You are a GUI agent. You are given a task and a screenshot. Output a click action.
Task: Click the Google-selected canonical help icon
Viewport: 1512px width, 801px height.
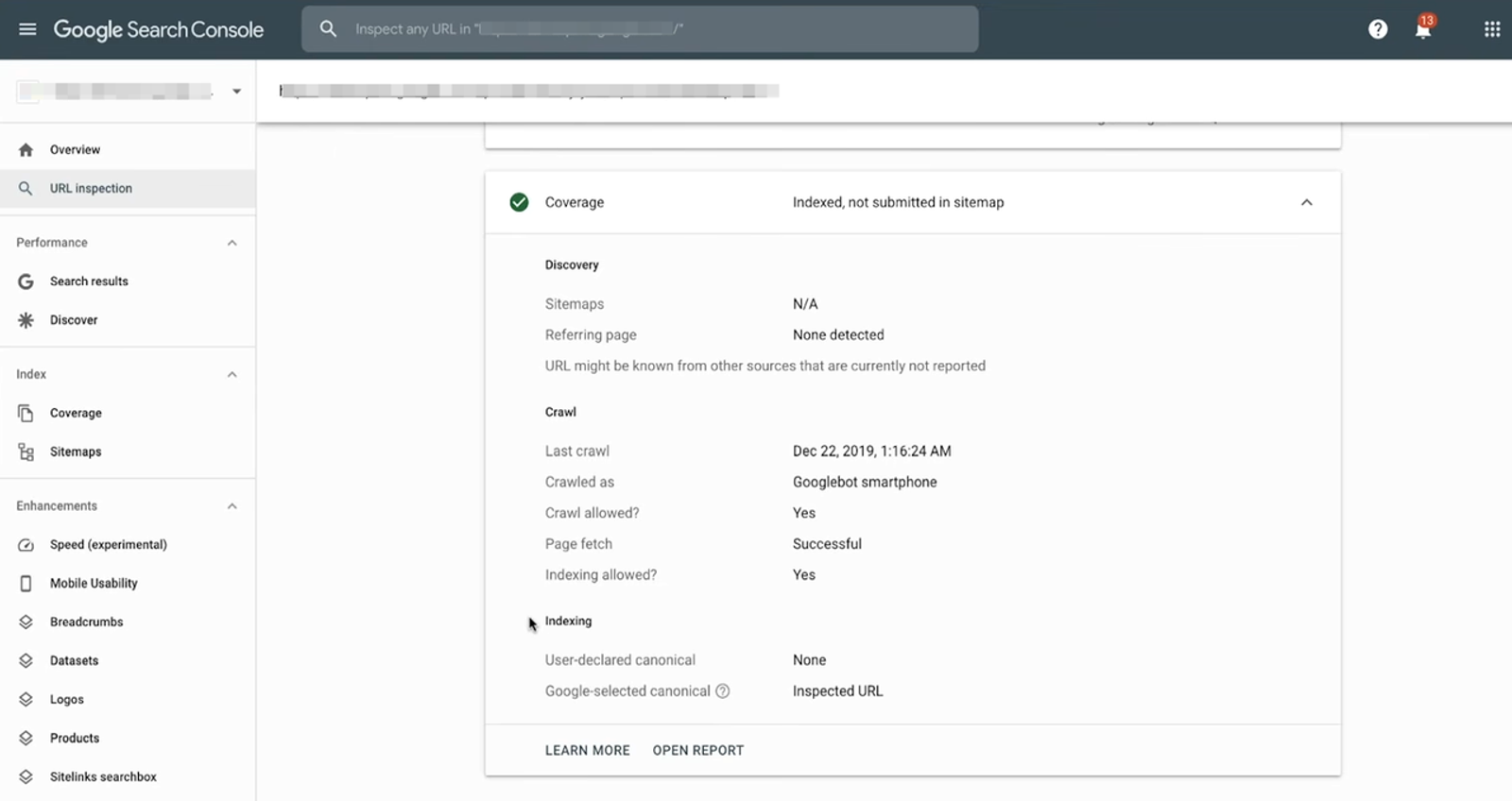pyautogui.click(x=723, y=691)
